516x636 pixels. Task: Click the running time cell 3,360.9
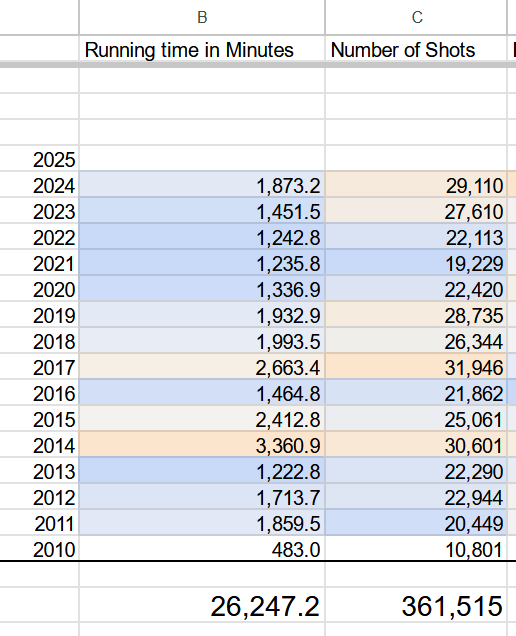tap(202, 445)
